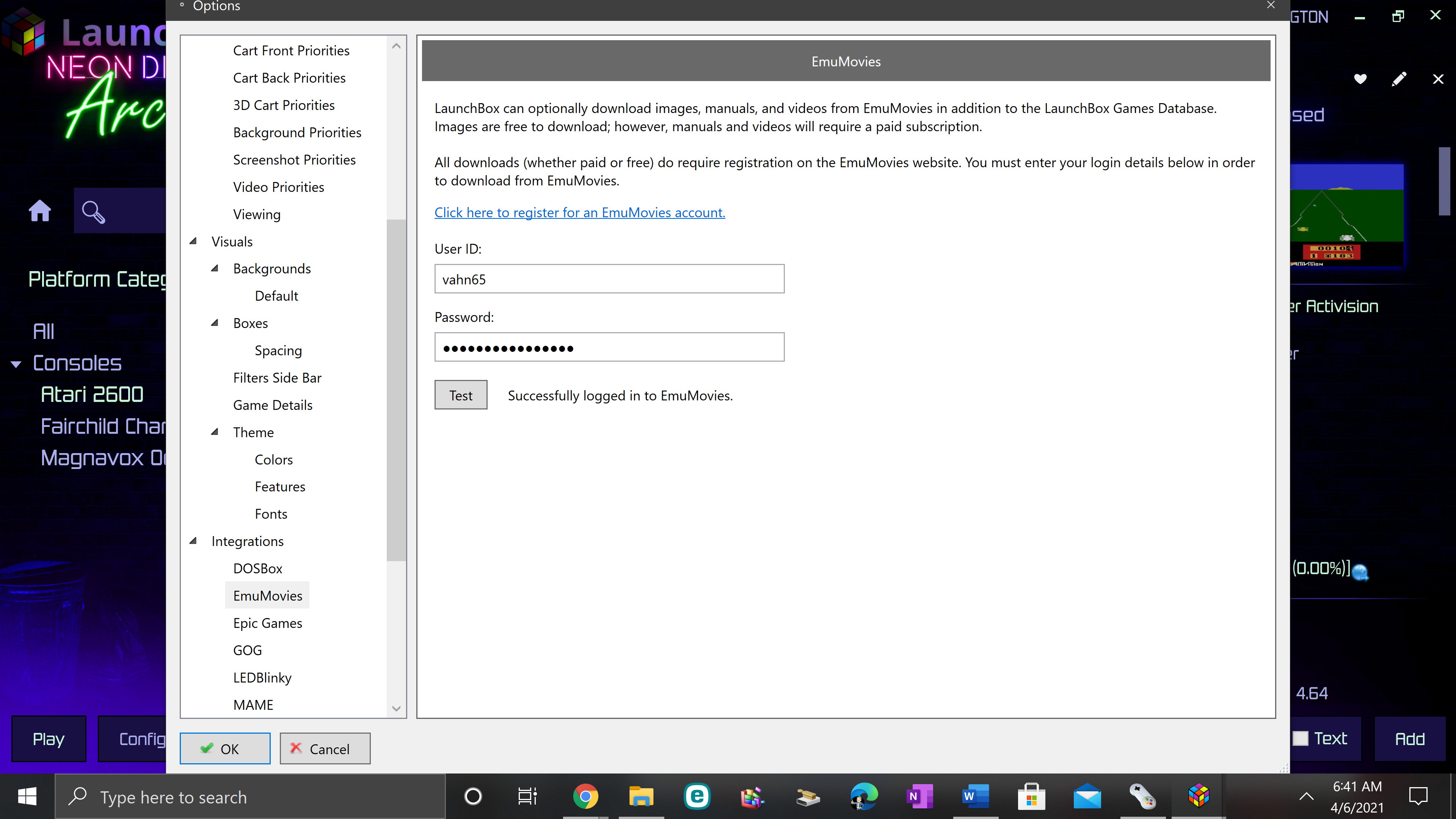The image size is (1456, 819).
Task: Open DOSBox integration settings
Action: point(258,569)
